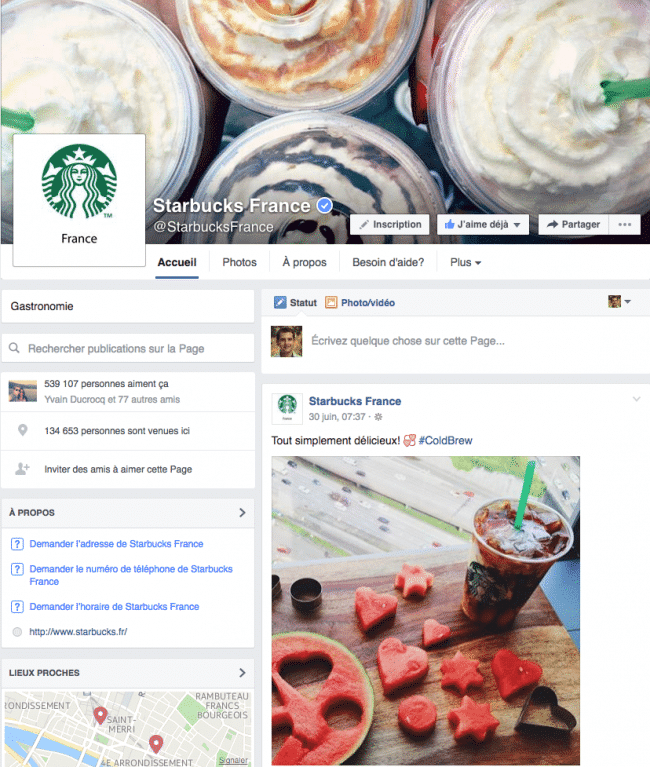650x767 pixels.
Task: Open the post options chevron dropdown
Action: 636,399
